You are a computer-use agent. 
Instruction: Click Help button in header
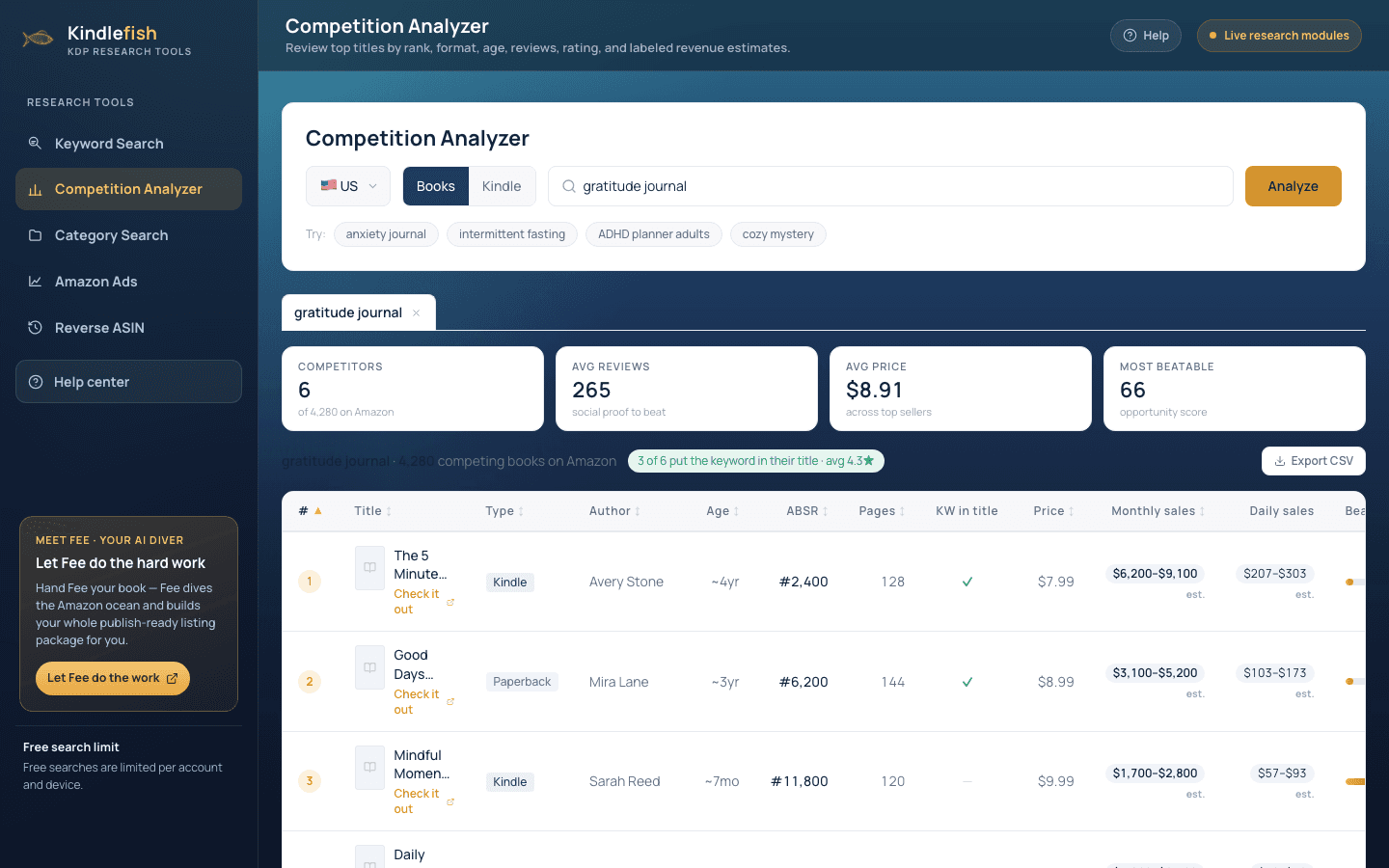1145,36
